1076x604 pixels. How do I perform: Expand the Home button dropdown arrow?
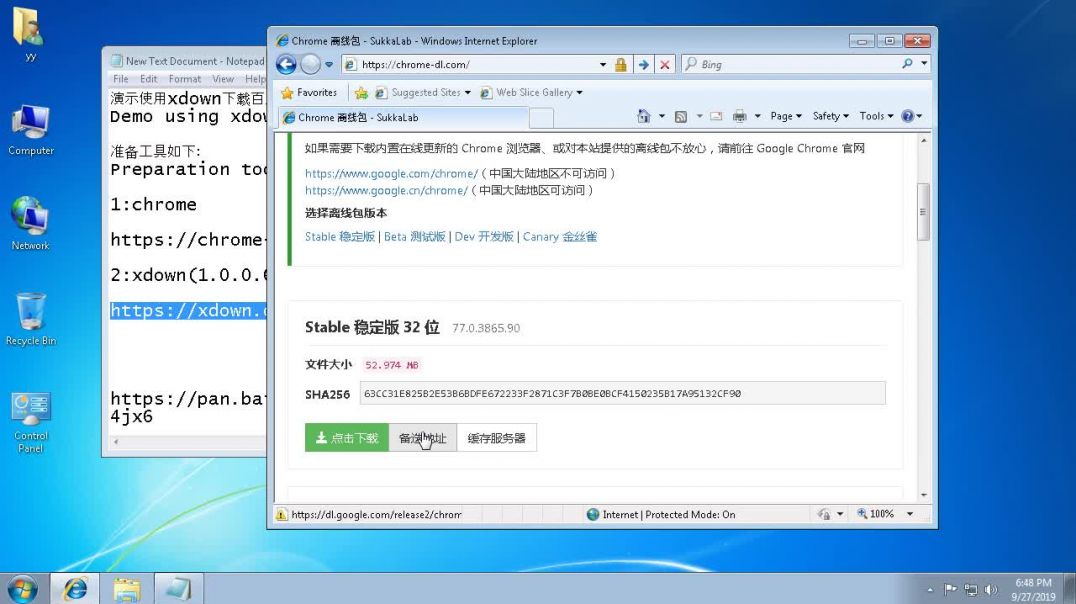tap(662, 116)
